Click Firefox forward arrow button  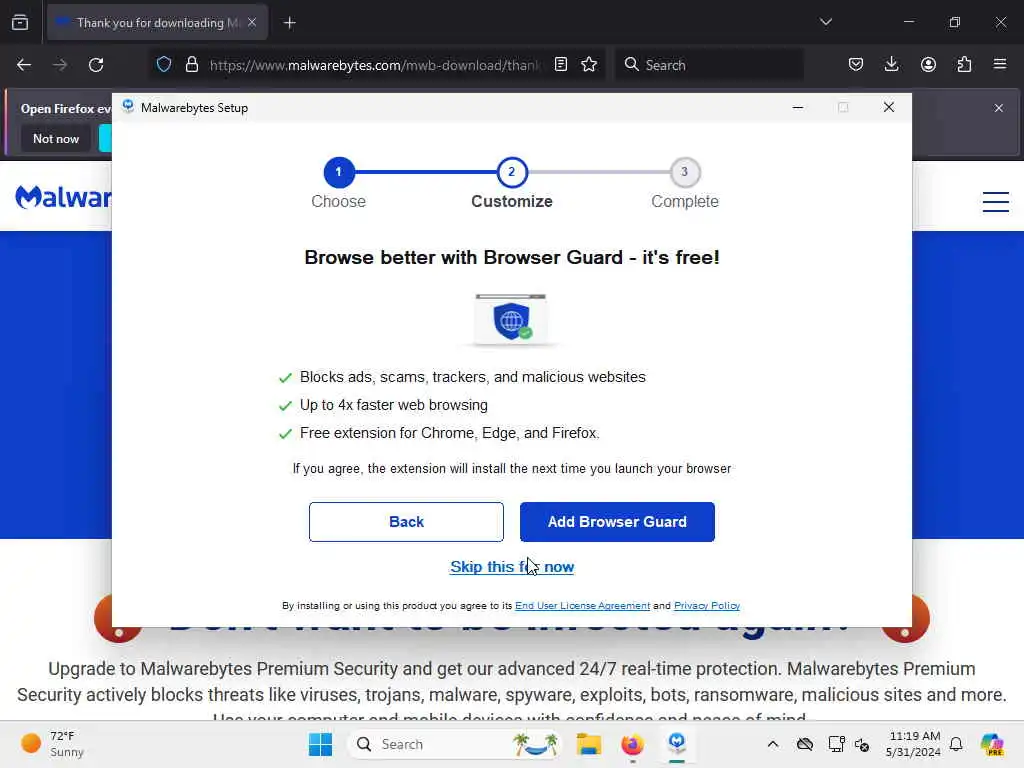60,65
